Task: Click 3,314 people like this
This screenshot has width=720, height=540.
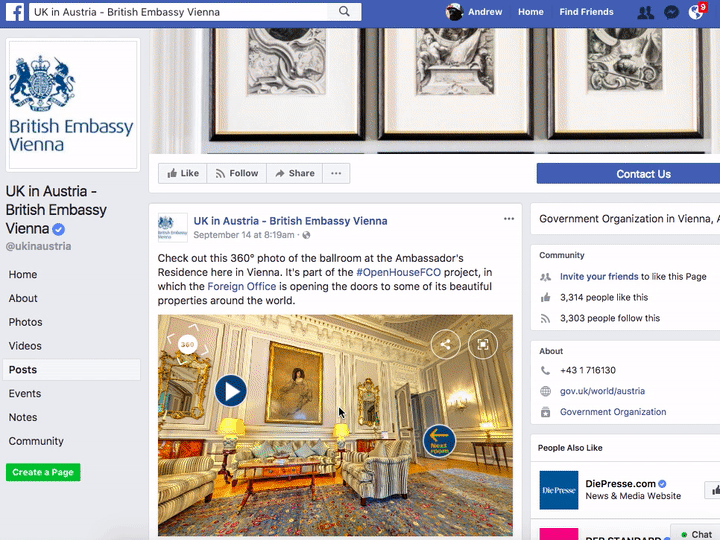Action: 604,298
